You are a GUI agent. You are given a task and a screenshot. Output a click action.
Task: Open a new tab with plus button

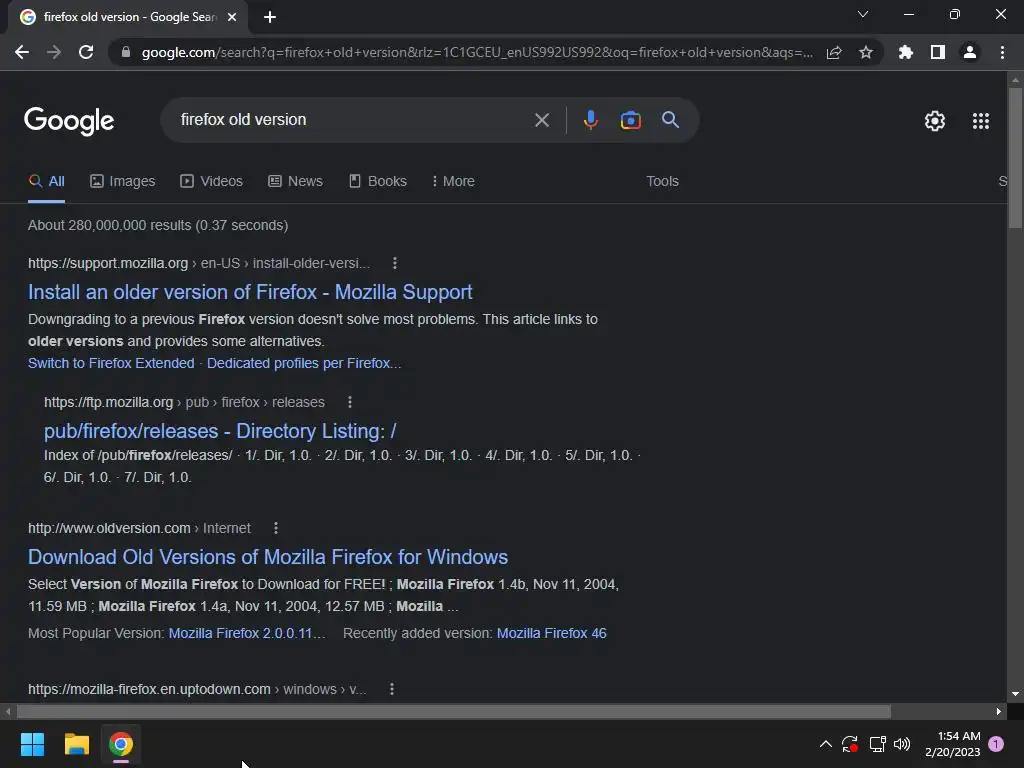270,17
